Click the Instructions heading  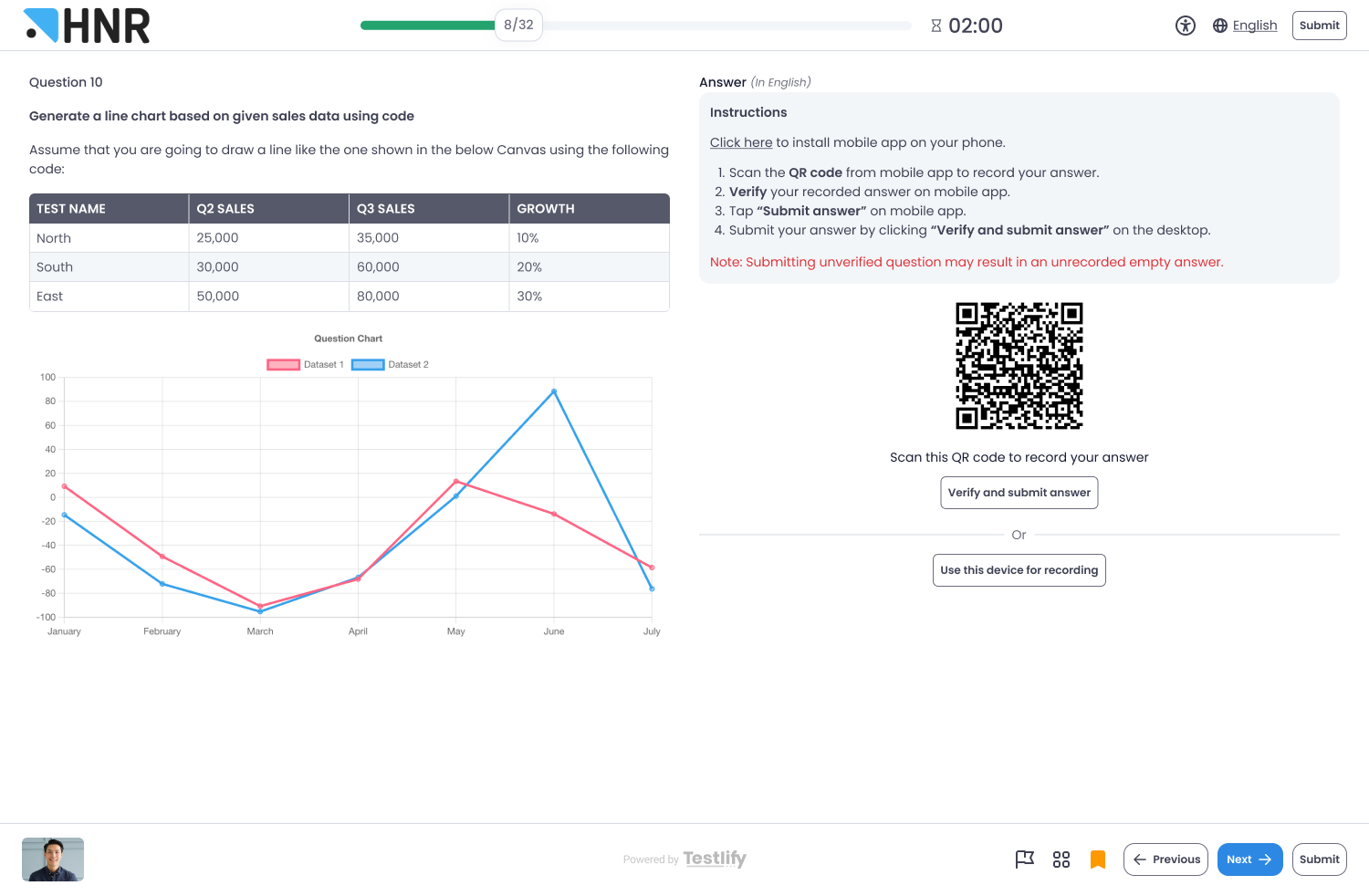click(x=748, y=112)
